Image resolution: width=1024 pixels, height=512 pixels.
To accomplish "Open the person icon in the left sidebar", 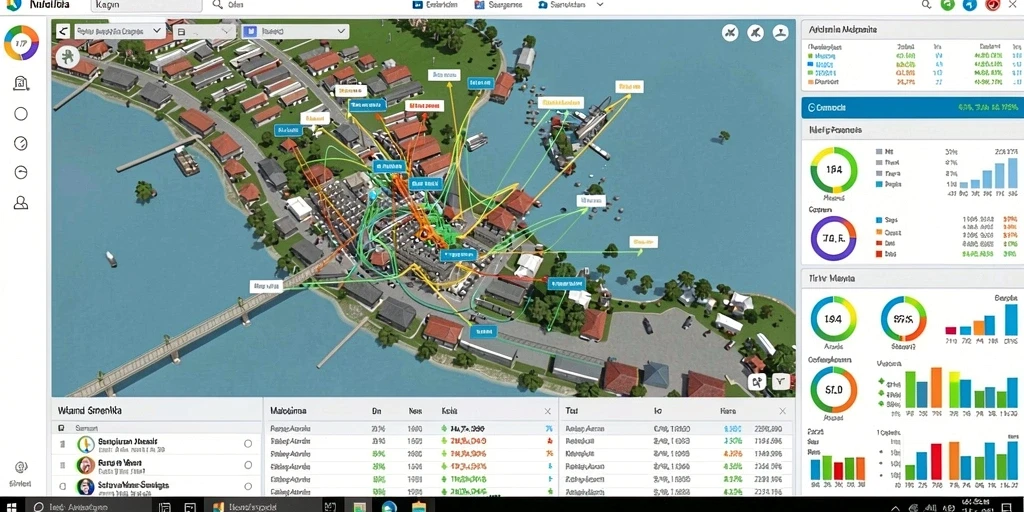I will point(21,203).
